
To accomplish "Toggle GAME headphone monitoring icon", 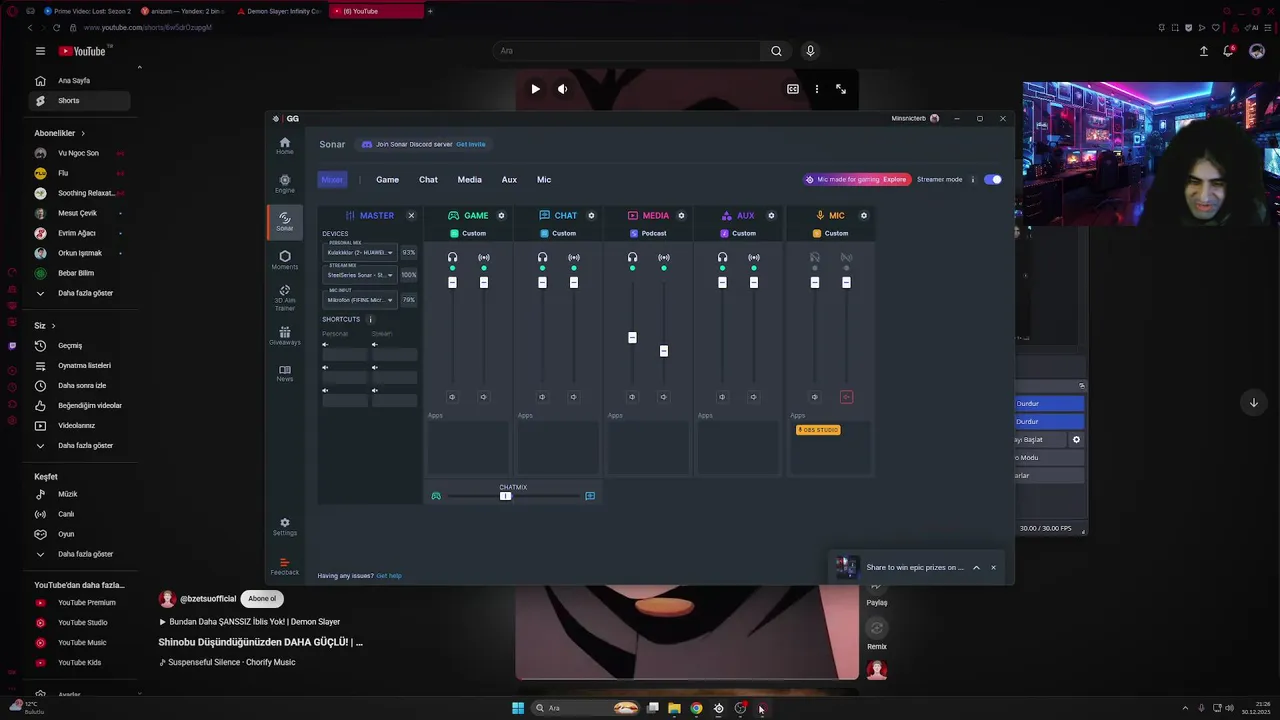I will pyautogui.click(x=452, y=257).
